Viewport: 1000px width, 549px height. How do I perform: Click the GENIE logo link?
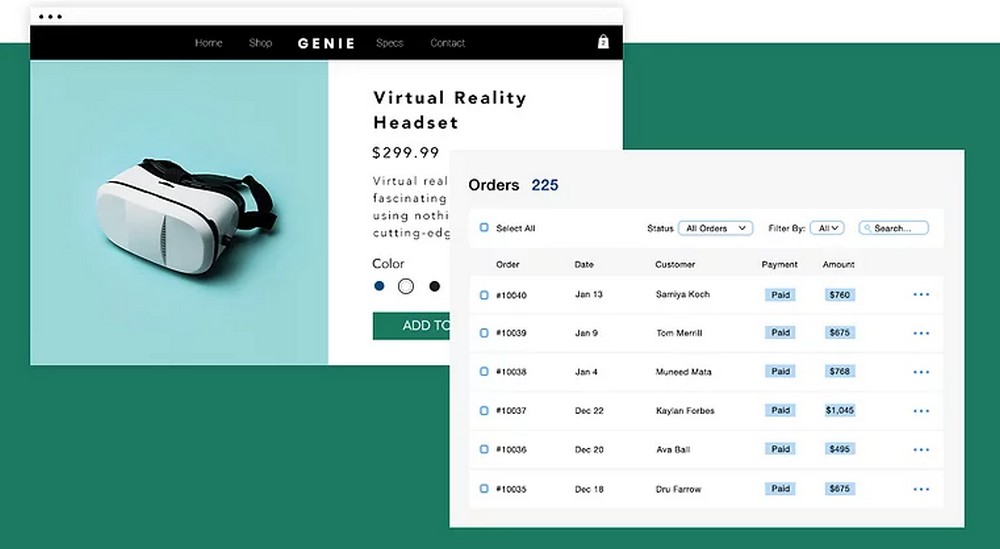coord(327,43)
